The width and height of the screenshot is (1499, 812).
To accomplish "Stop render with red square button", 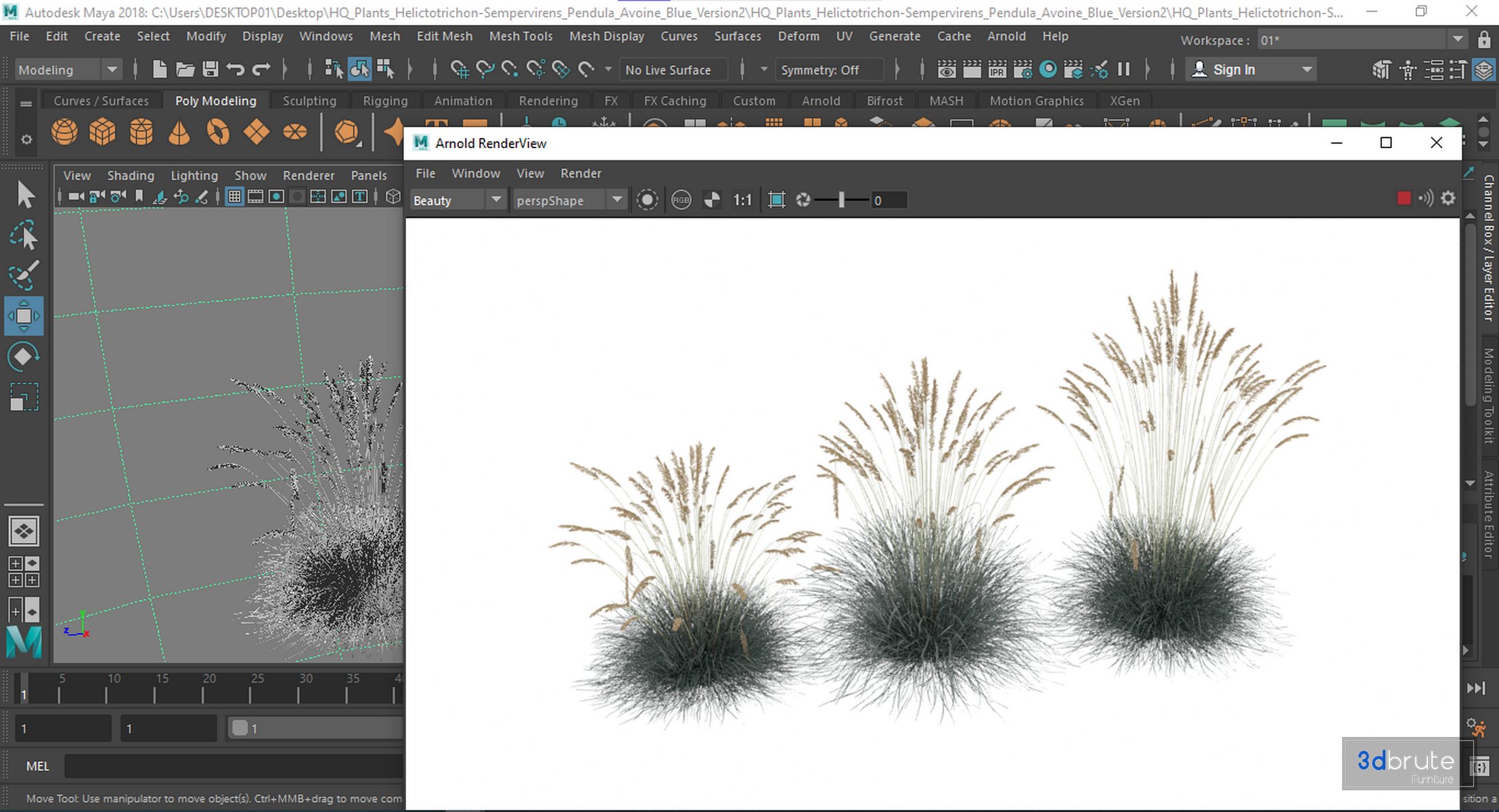I will coord(1404,198).
